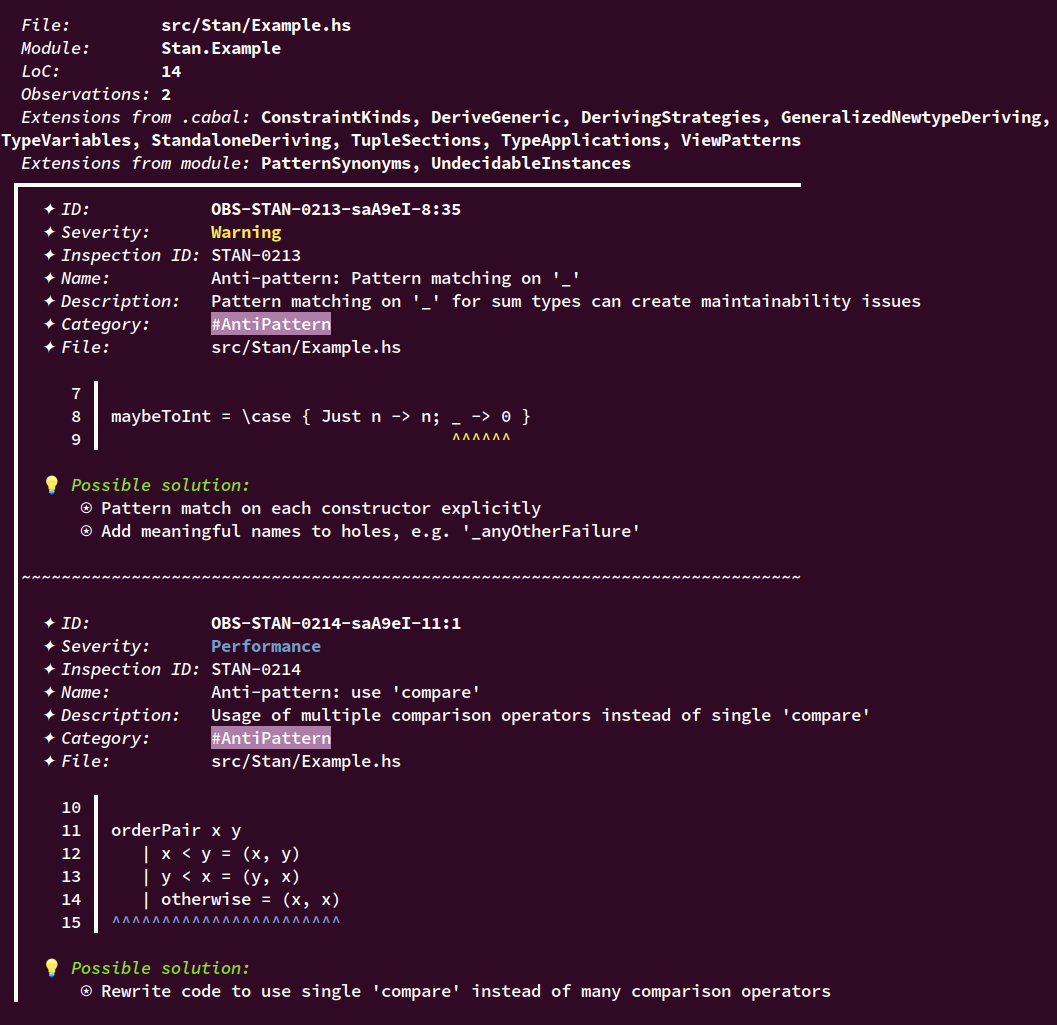
Task: Click the maybeToInt code line
Action: pos(321,416)
